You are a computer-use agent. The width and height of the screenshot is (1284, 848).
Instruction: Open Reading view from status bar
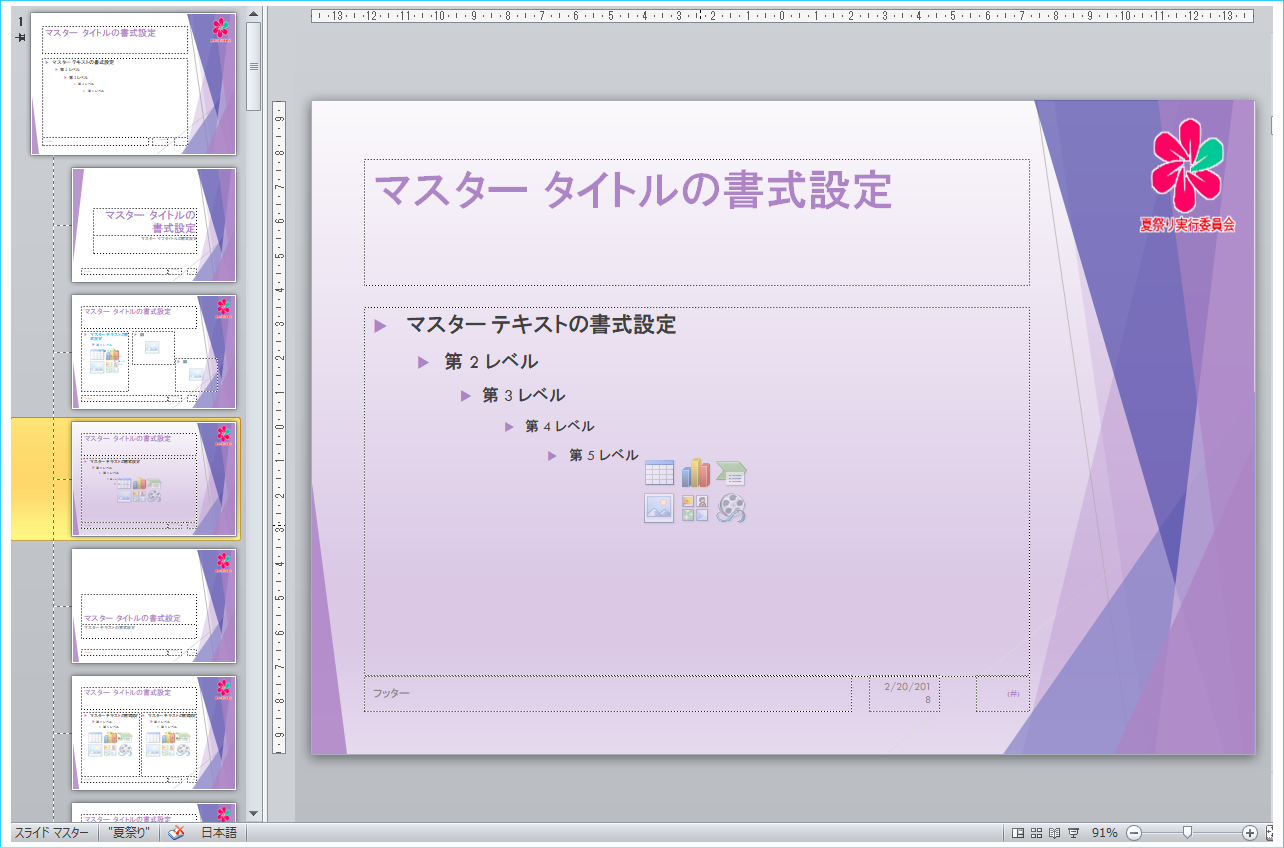[1055, 833]
